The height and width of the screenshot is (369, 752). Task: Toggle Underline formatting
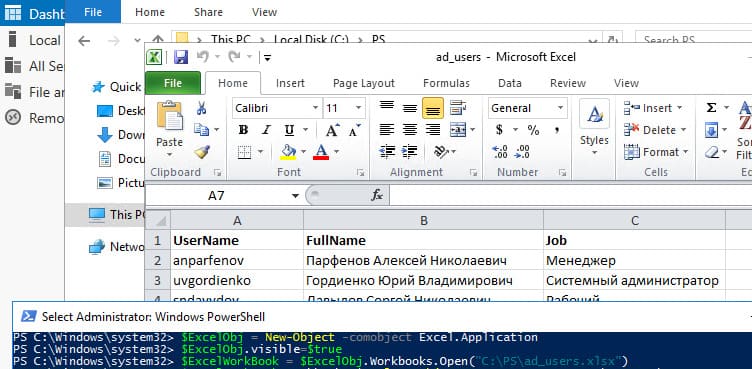289,130
